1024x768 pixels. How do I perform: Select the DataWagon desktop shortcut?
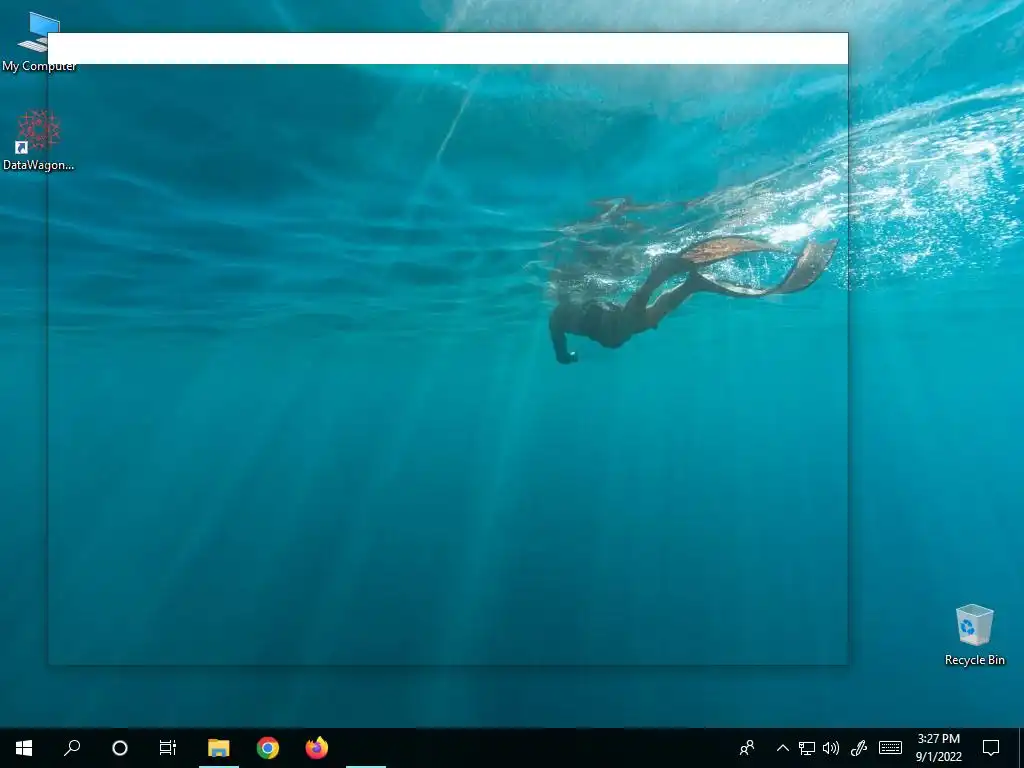(39, 140)
